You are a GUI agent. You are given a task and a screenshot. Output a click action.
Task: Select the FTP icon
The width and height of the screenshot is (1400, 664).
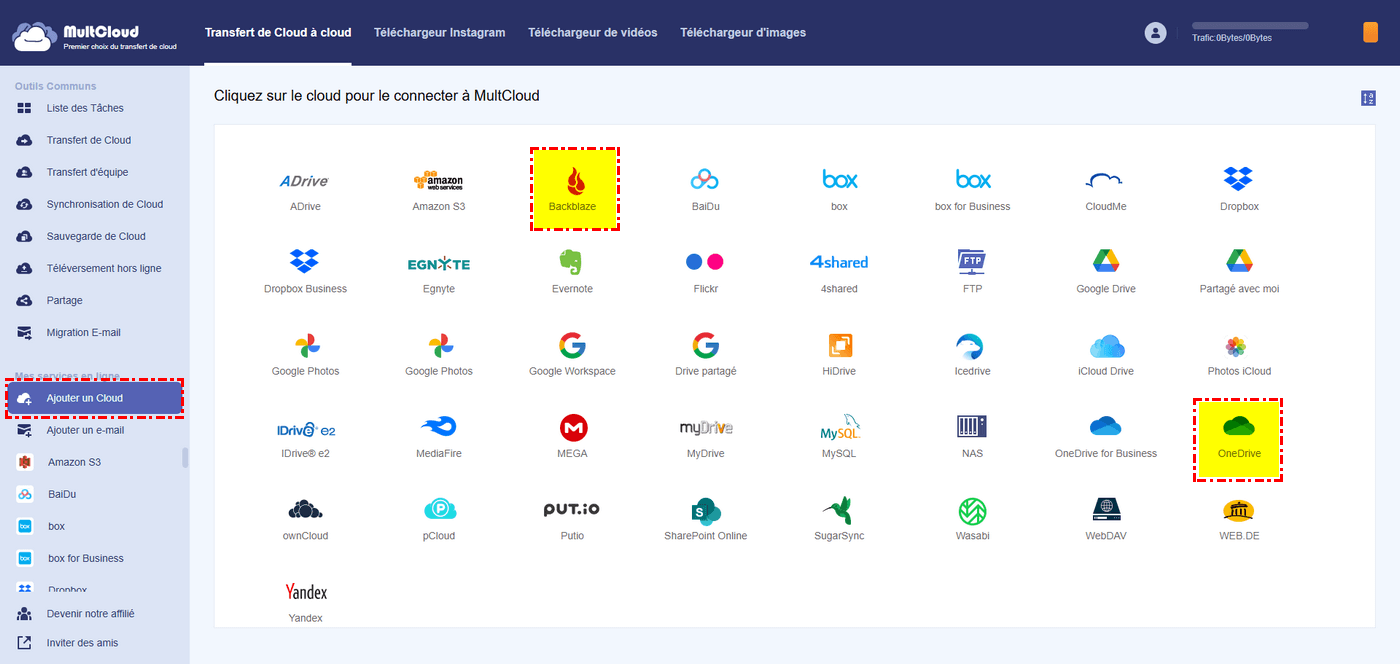pyautogui.click(x=972, y=262)
